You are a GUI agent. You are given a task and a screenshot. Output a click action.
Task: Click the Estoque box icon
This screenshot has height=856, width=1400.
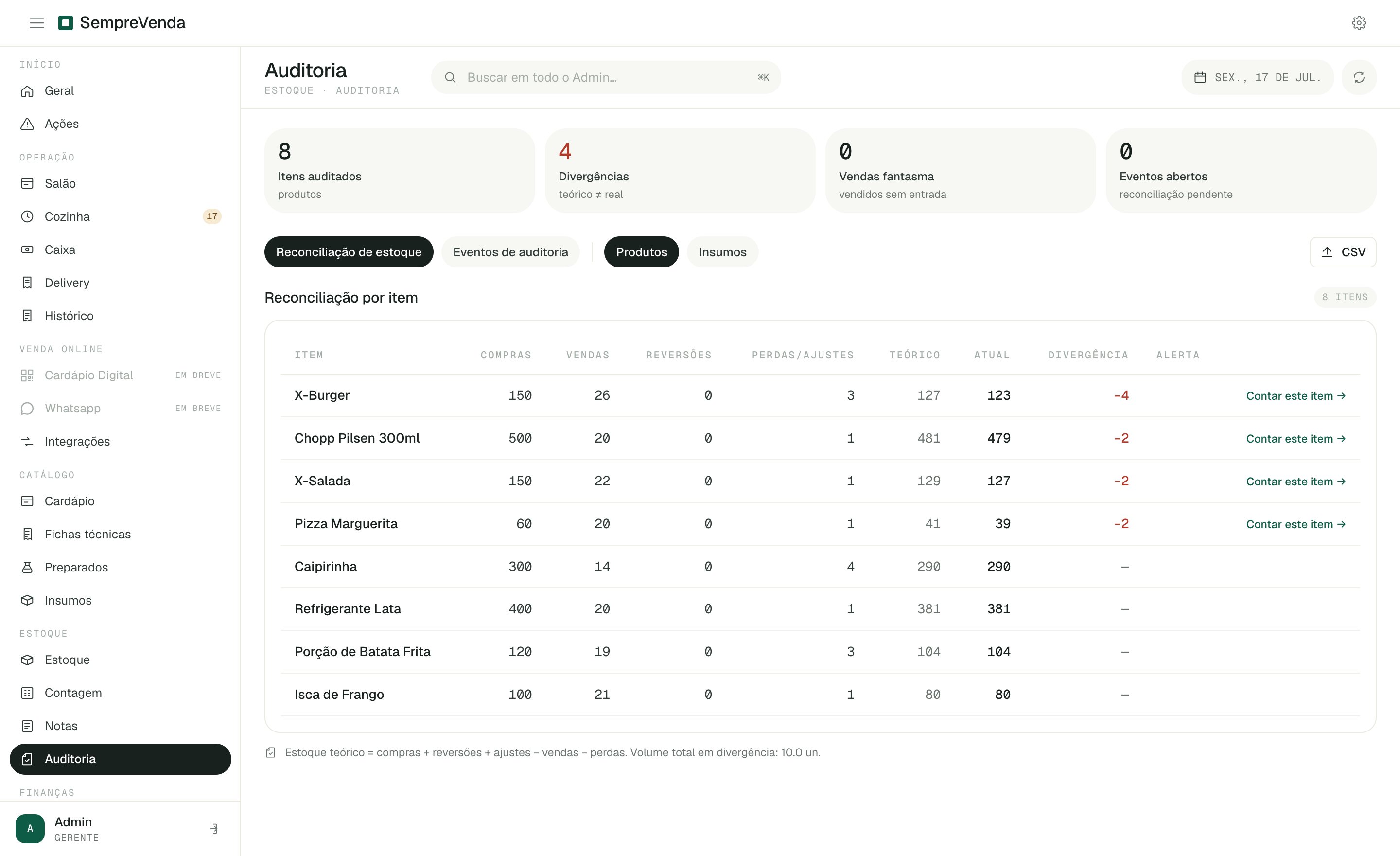point(27,660)
